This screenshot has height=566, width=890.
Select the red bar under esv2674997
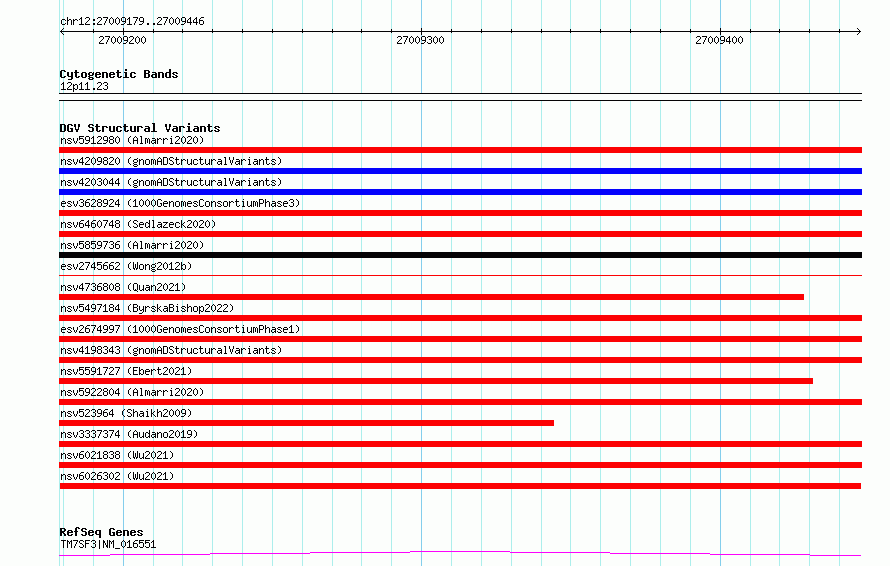tap(460, 339)
